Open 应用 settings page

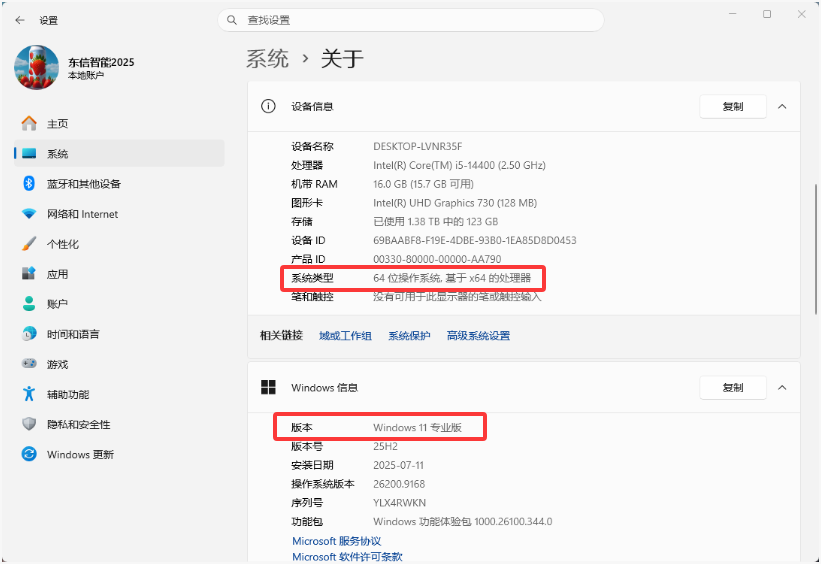click(58, 274)
